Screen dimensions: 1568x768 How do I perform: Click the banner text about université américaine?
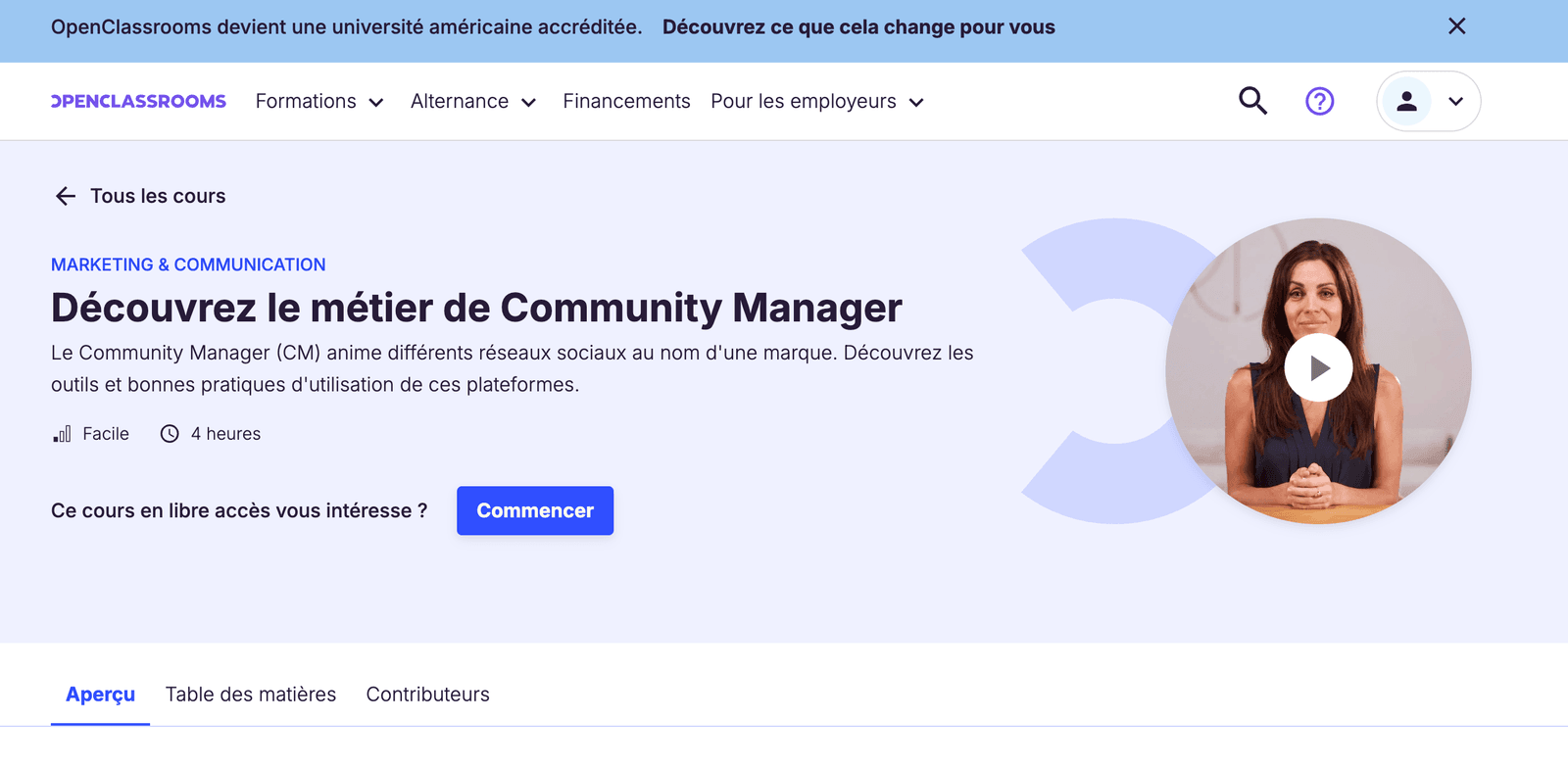(347, 26)
